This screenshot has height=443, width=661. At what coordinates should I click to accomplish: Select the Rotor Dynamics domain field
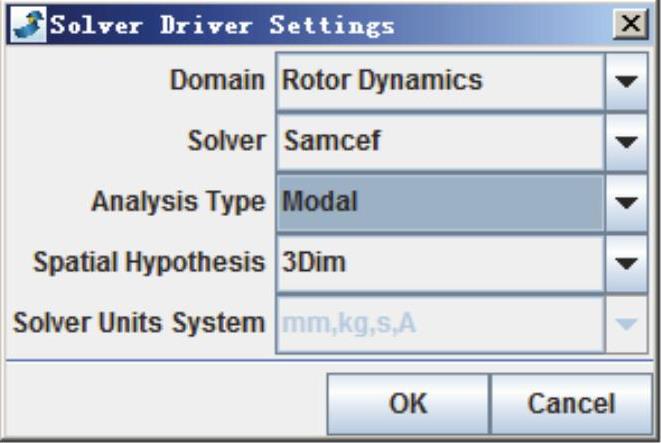[440, 80]
